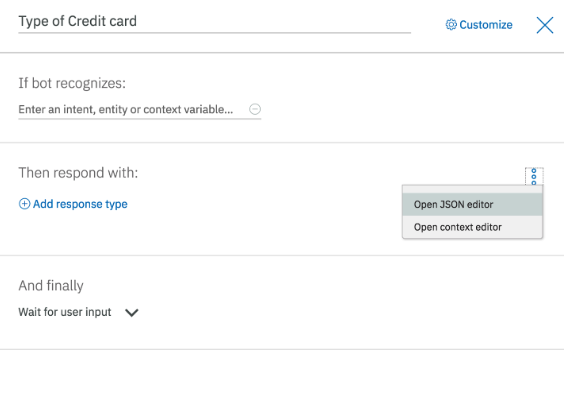Click the blank area of the node name field
570x394 pixels.
click(273, 22)
